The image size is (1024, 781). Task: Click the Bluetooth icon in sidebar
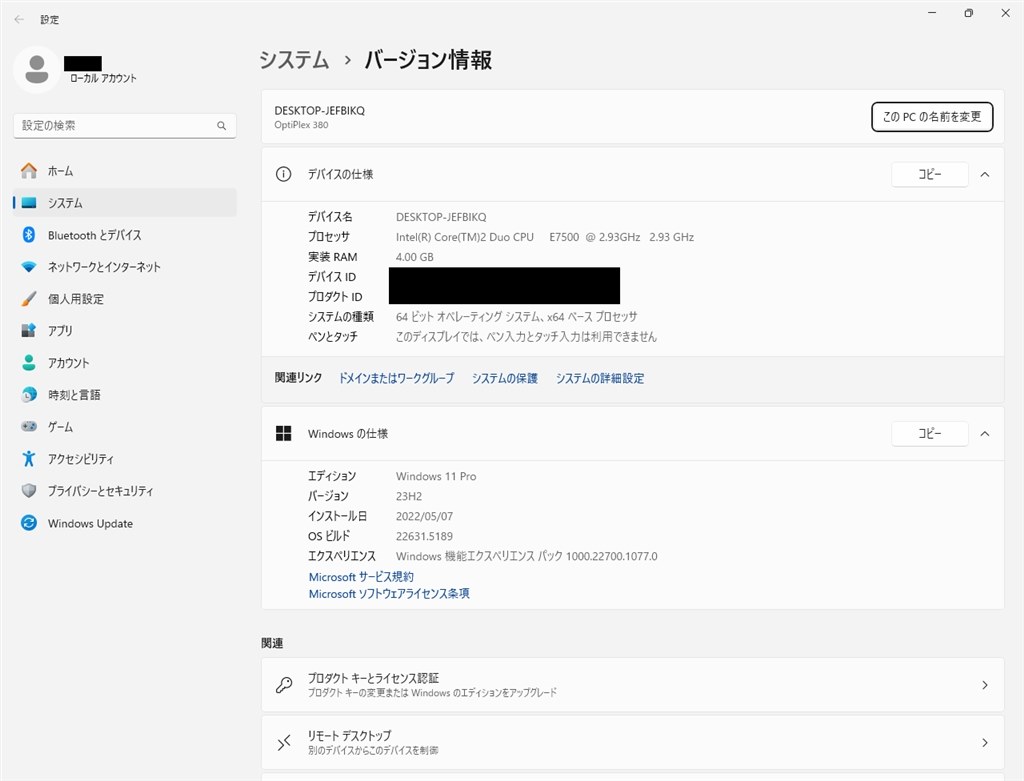tap(29, 235)
